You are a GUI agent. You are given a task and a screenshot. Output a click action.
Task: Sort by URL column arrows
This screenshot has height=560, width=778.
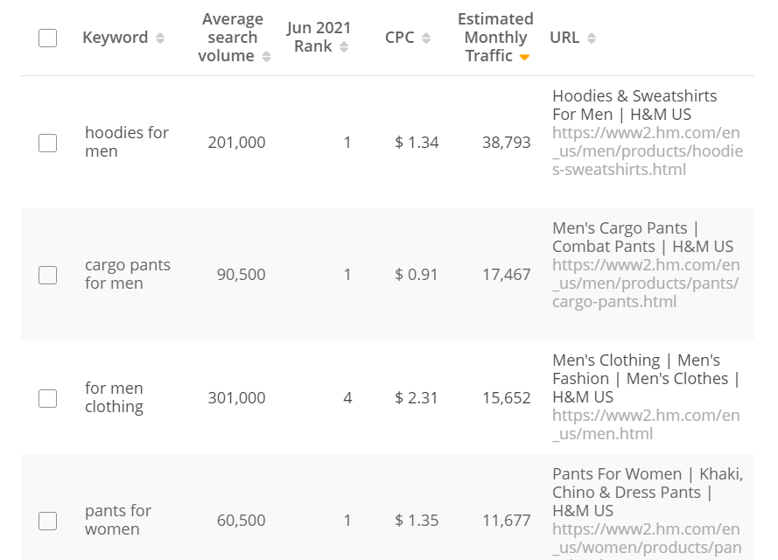pyautogui.click(x=591, y=38)
